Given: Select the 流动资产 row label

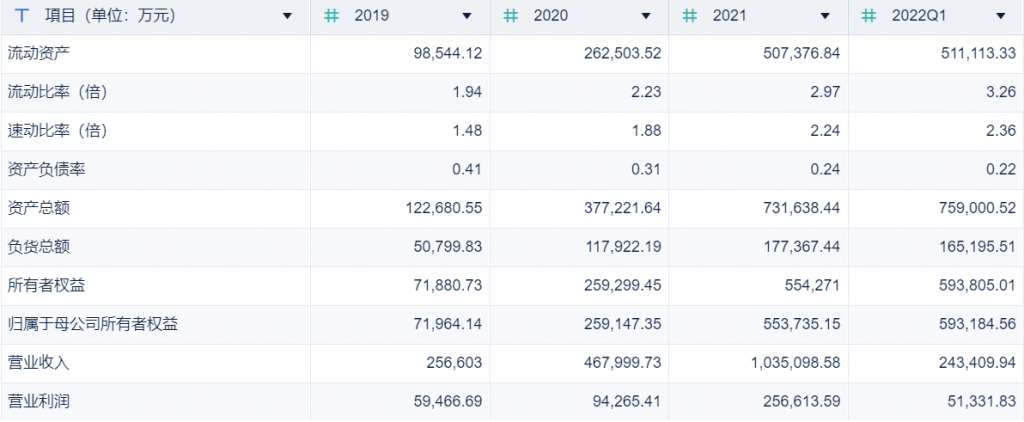Looking at the screenshot, I should point(39,54).
